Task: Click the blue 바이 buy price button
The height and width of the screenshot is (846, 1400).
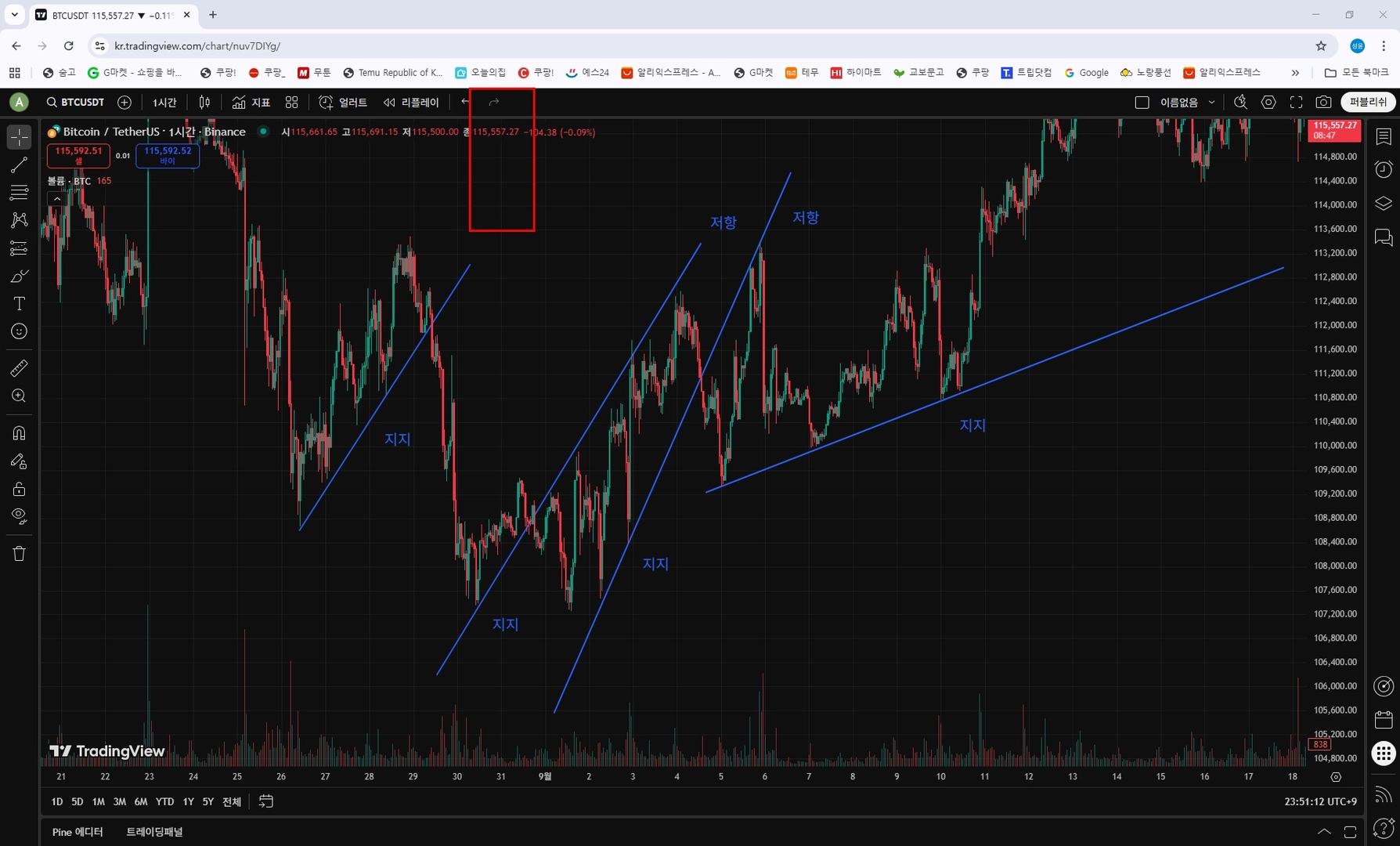Action: pos(168,155)
